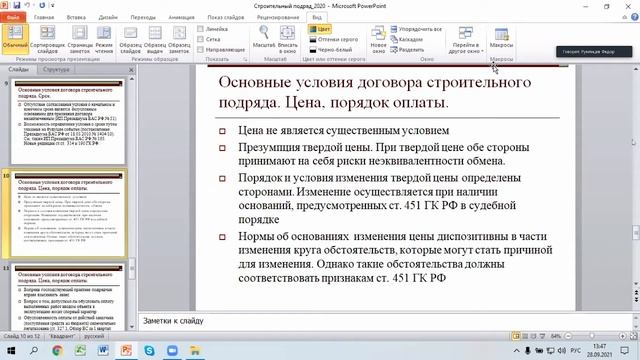Select Черно-белый mode
640x360 pixels.
click(331, 50)
